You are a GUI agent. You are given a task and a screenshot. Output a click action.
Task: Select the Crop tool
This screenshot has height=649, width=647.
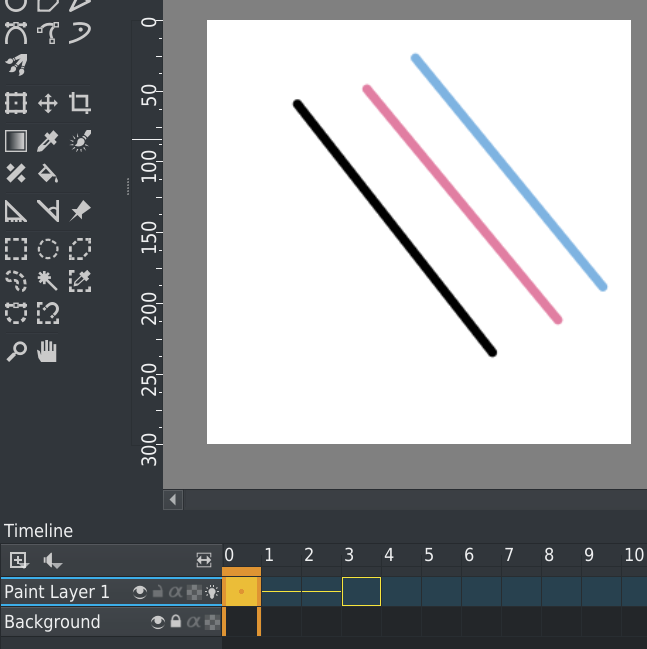79,103
